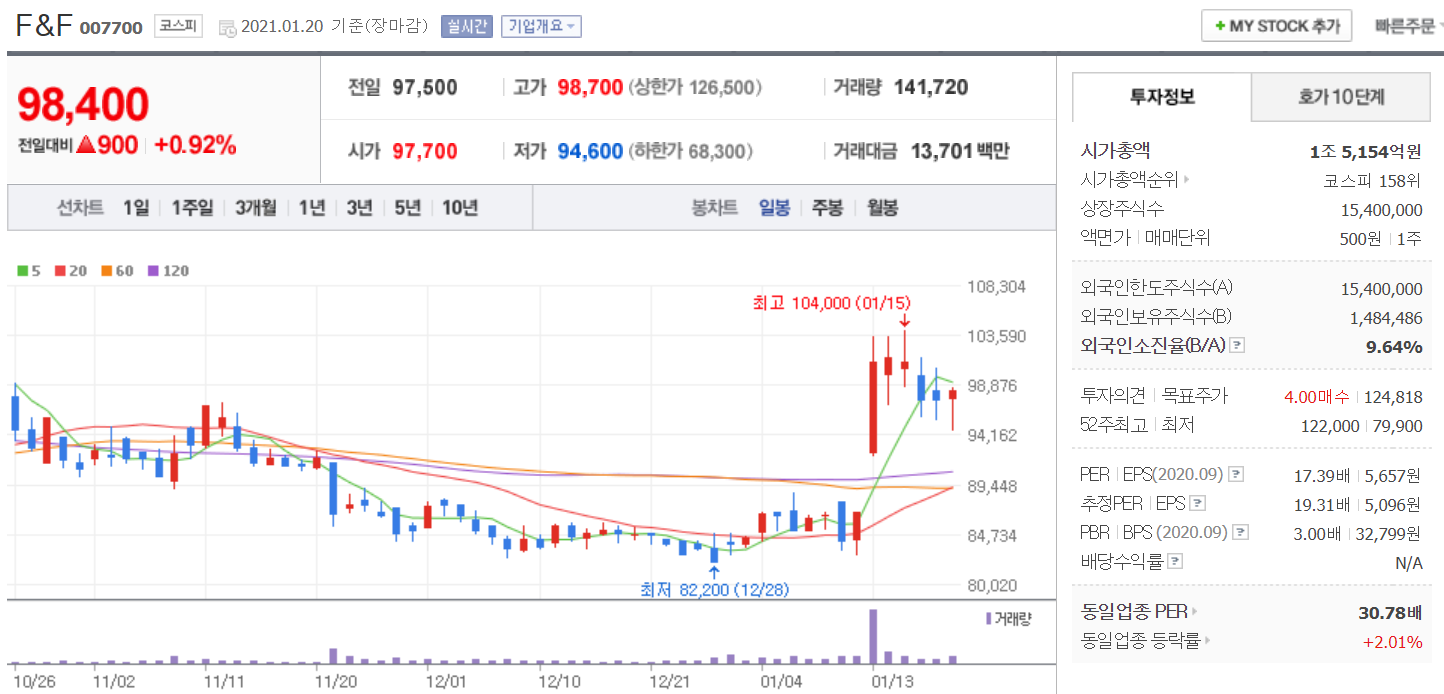The image size is (1444, 694).
Task: Click help icon beside PBR BPS(2020.09)
Action: pos(1241,532)
